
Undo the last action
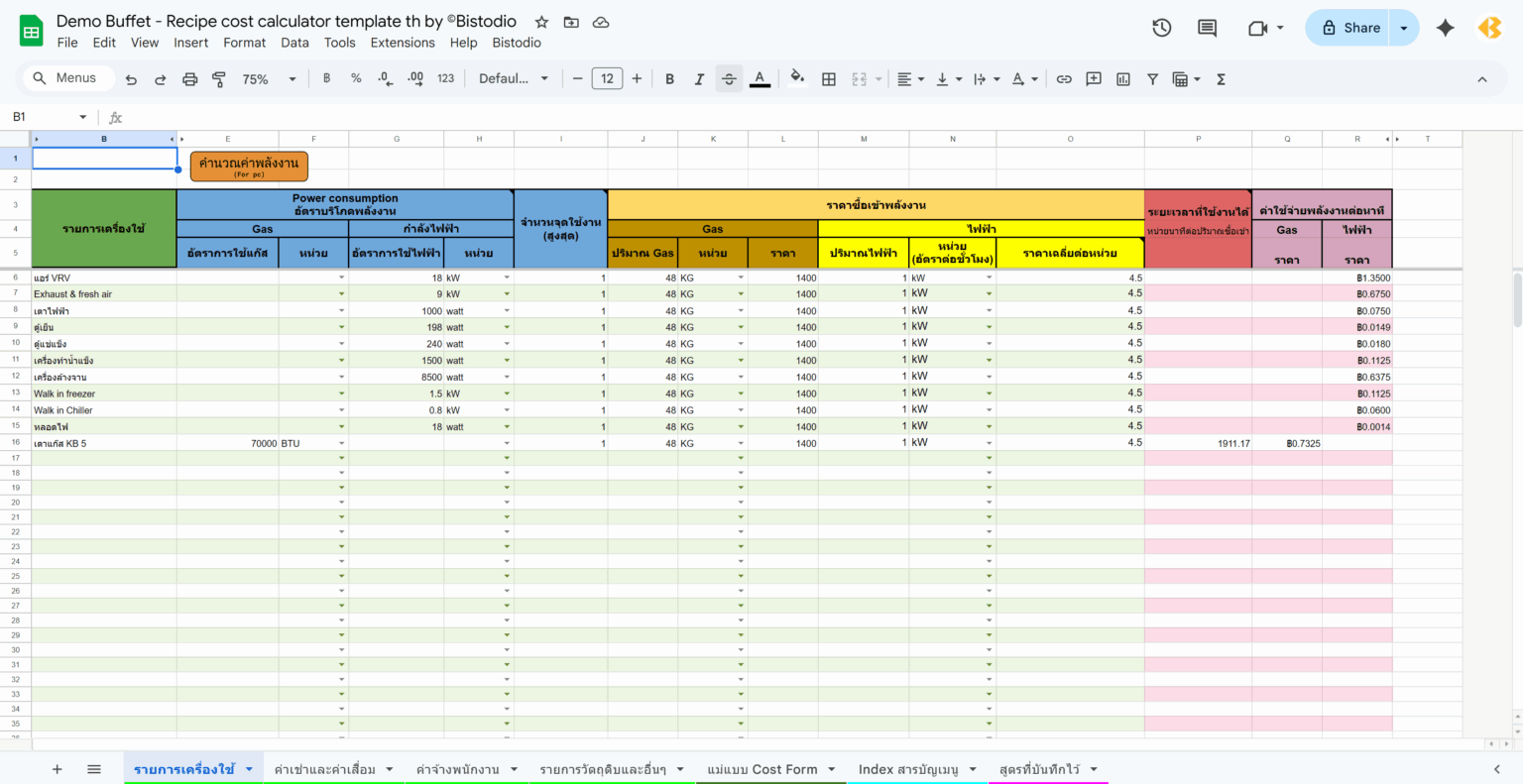(131, 79)
